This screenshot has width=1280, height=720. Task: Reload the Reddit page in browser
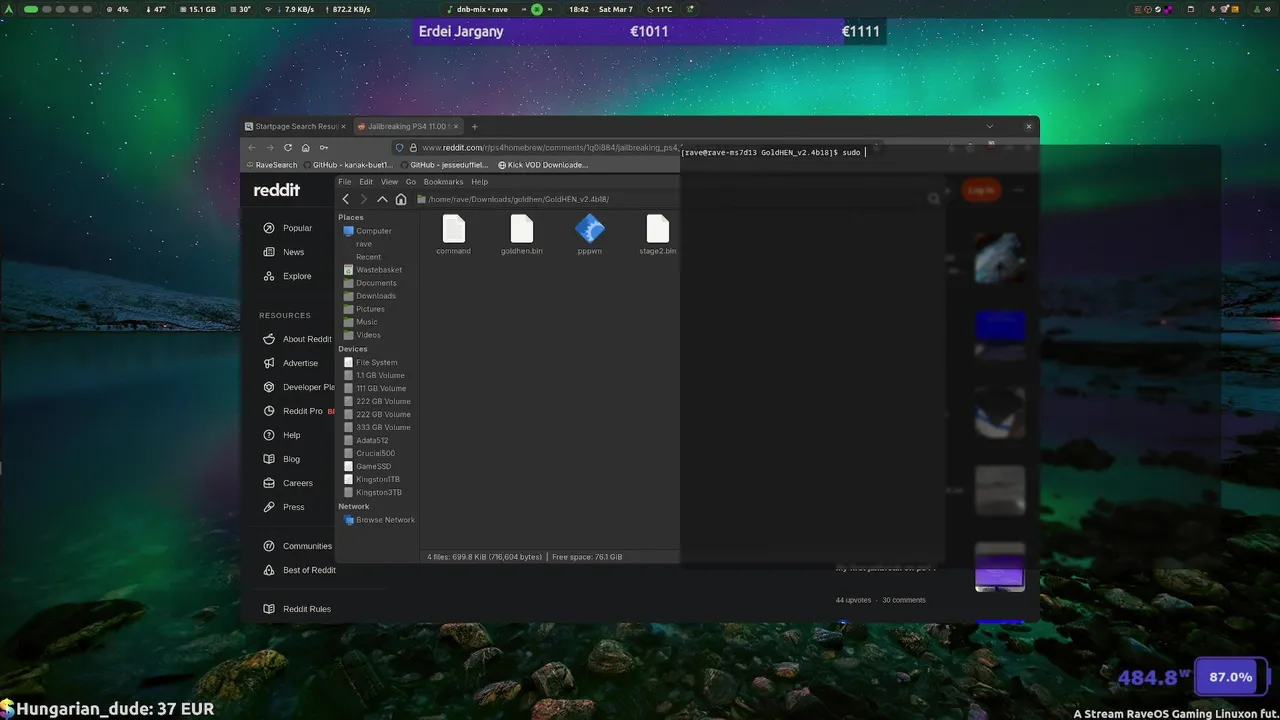pos(288,147)
